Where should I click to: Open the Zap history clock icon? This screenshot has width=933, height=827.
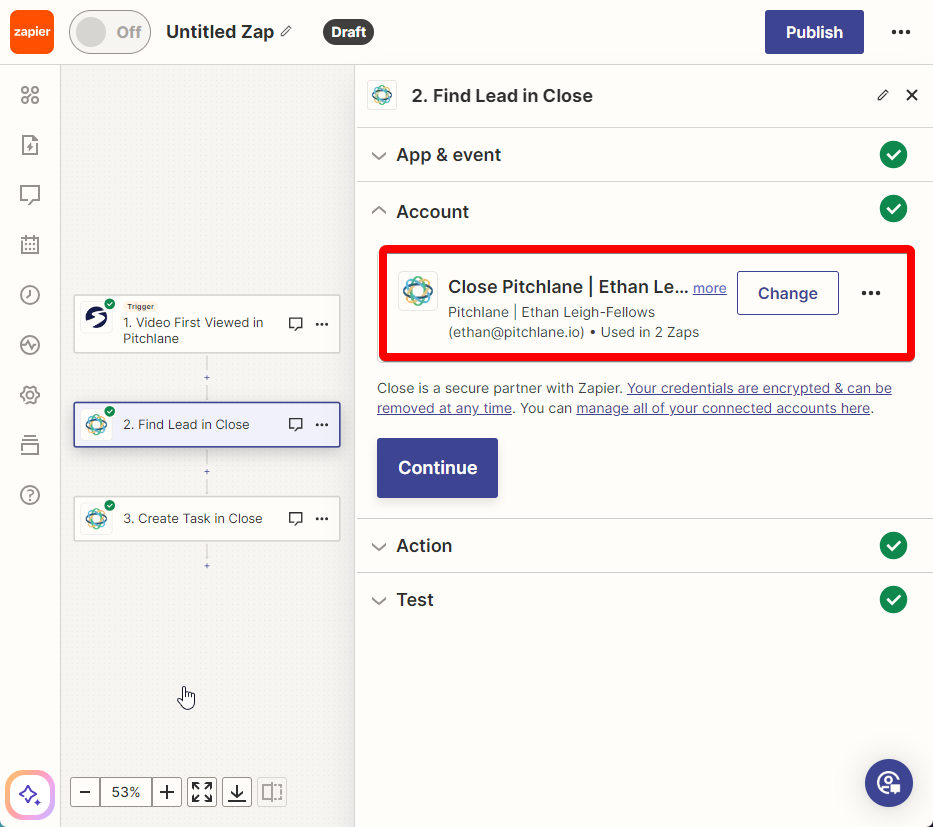point(30,295)
